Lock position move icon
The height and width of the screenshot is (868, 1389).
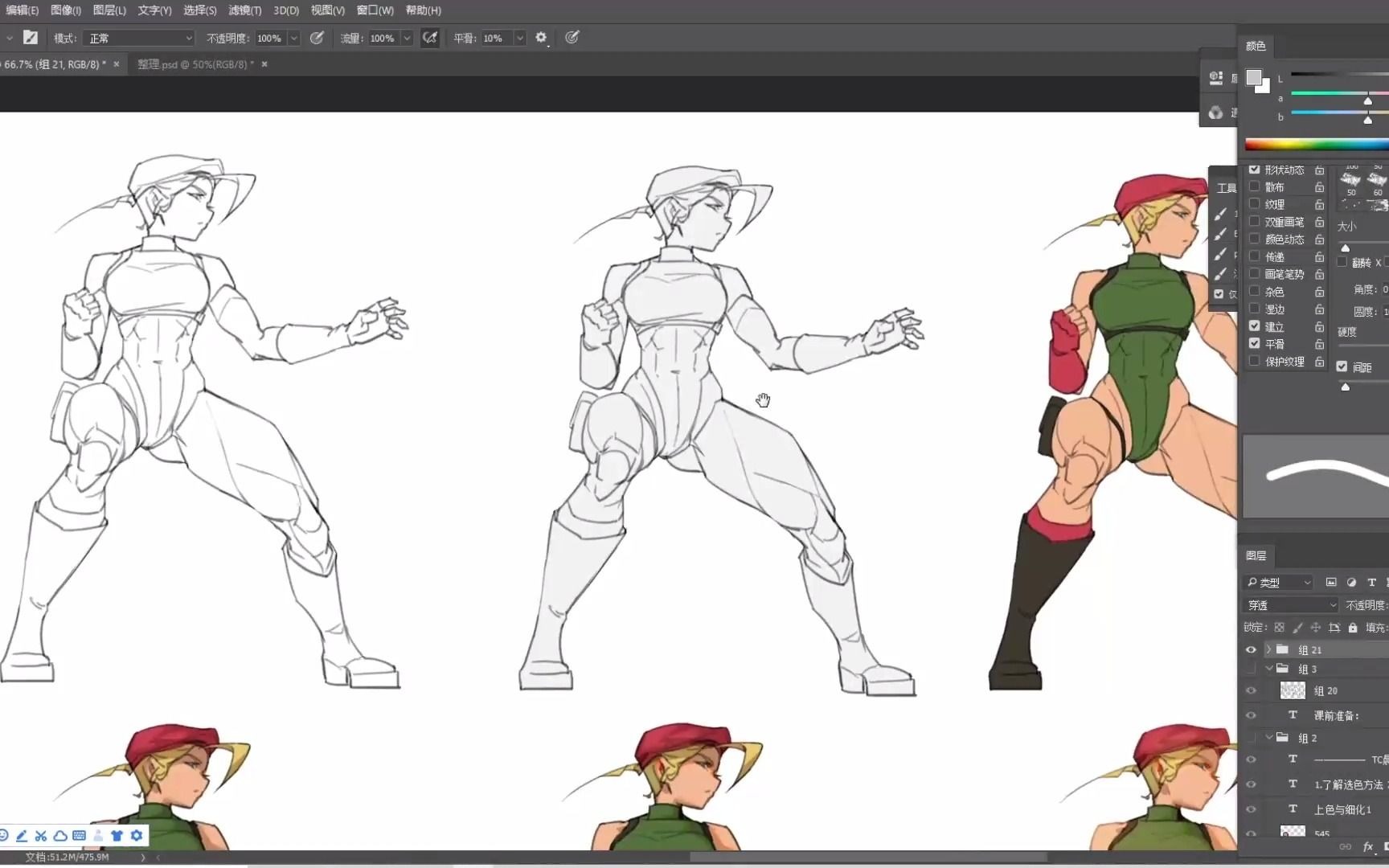pyautogui.click(x=1316, y=627)
